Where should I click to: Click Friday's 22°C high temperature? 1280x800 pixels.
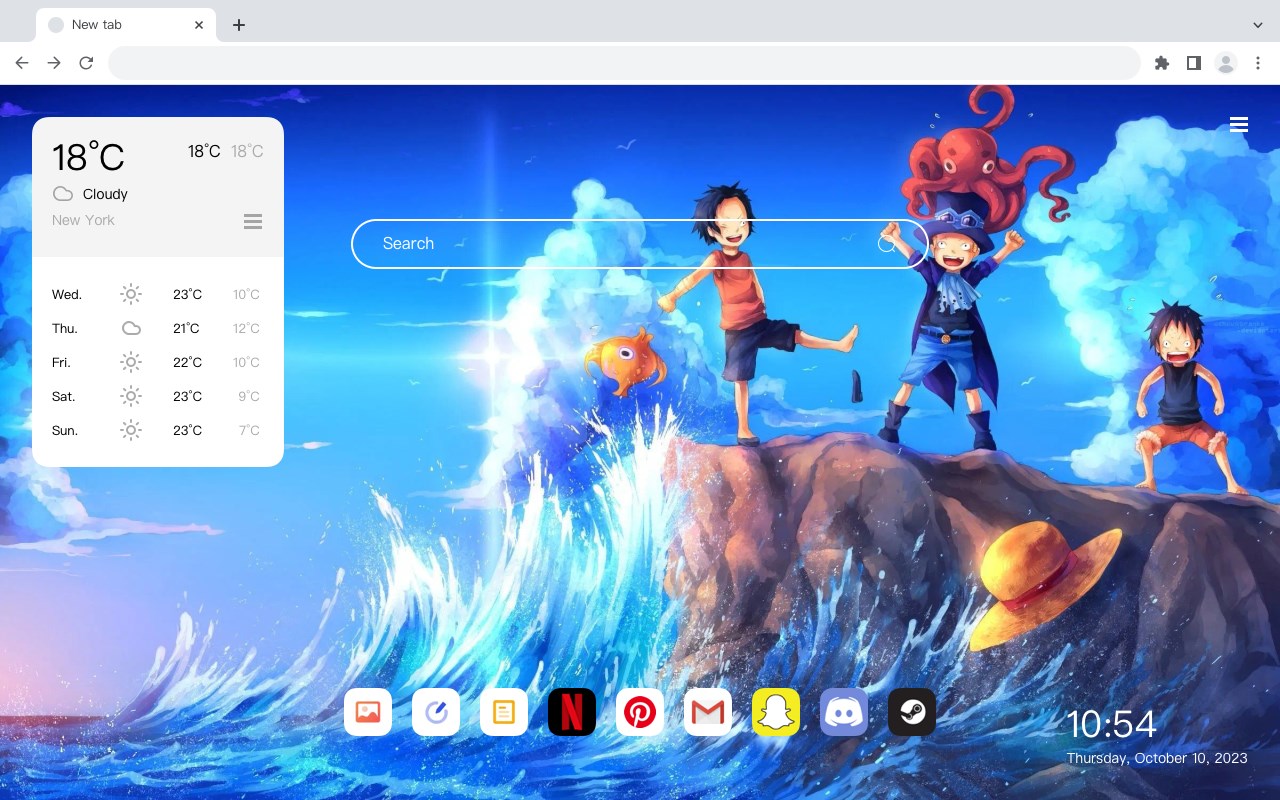tap(187, 363)
